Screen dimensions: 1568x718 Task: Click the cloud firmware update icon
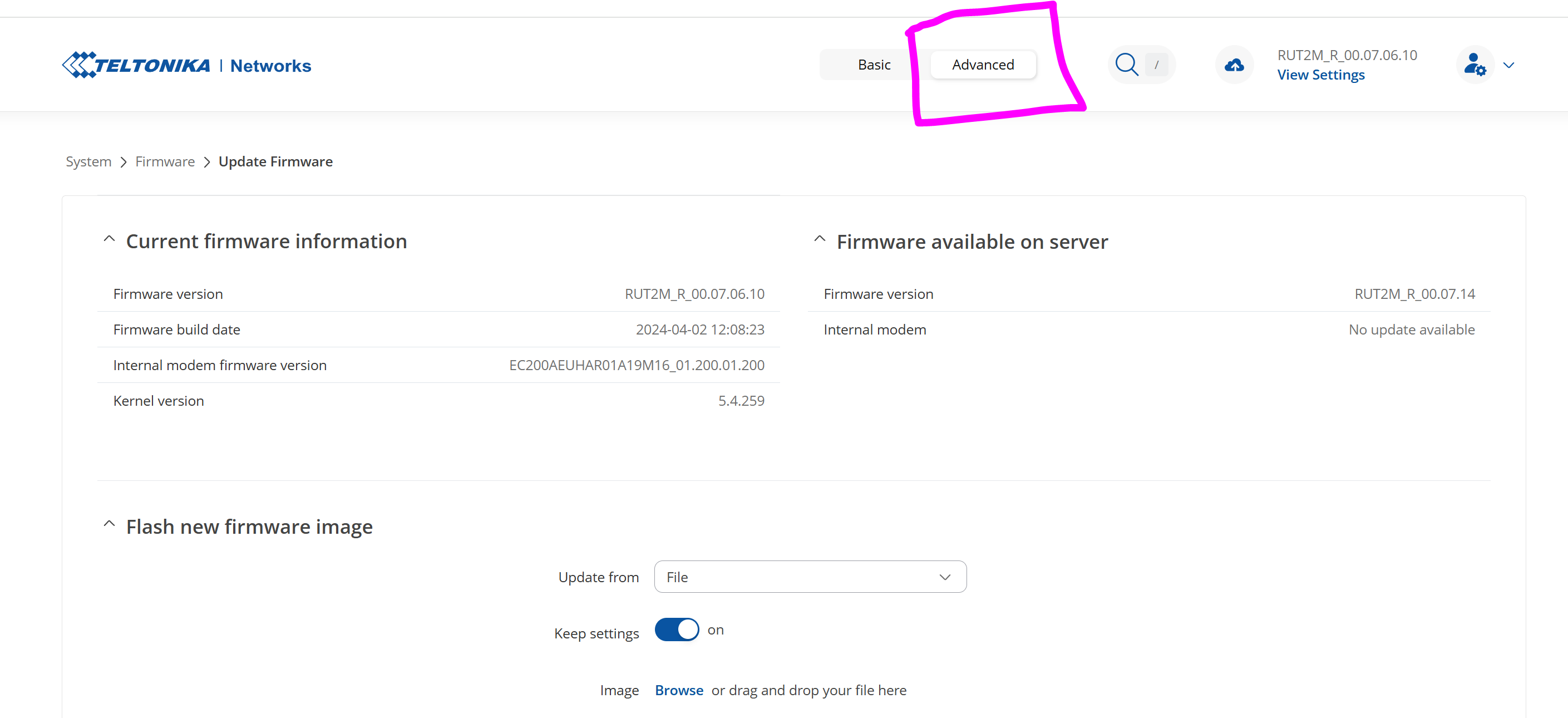[1234, 65]
